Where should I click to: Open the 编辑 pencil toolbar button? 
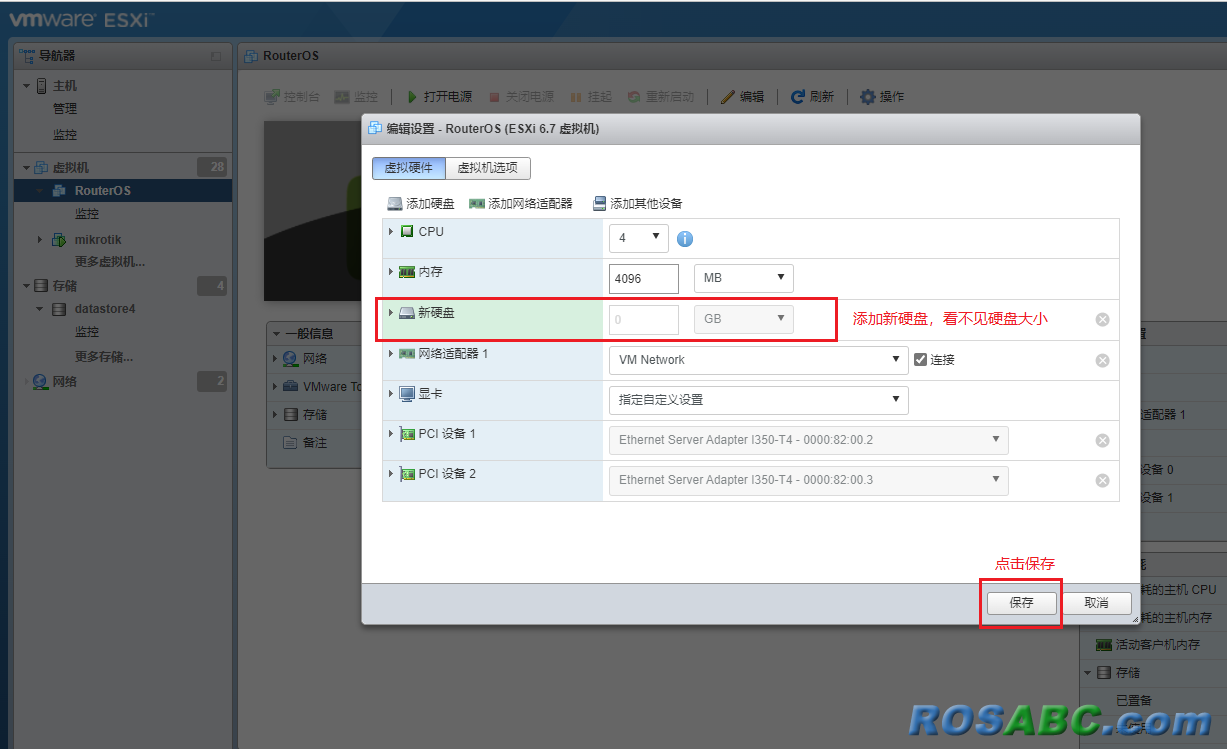tap(742, 97)
